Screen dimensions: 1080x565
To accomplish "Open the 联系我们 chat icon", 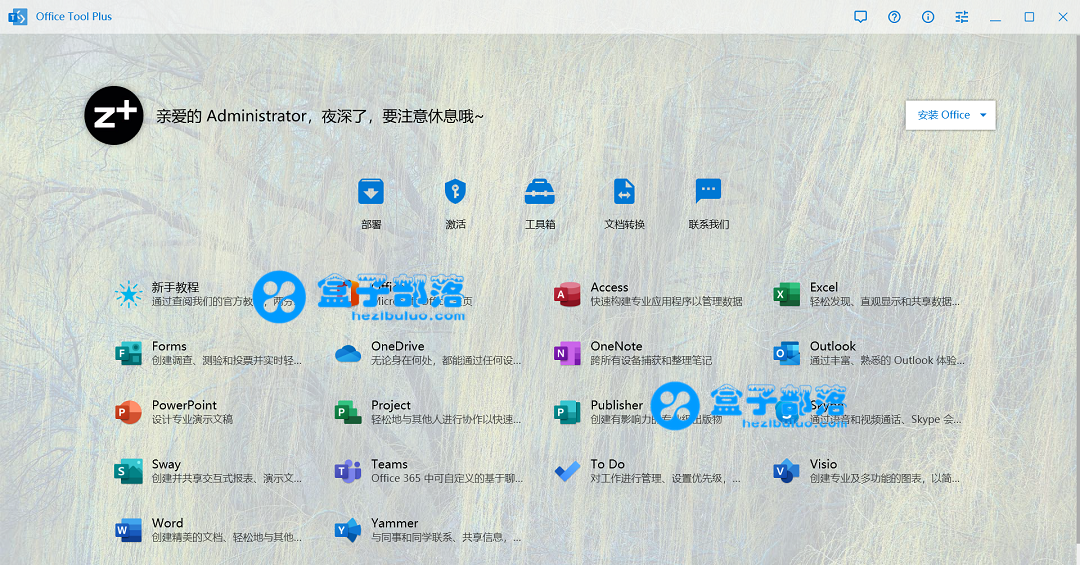I will (708, 192).
